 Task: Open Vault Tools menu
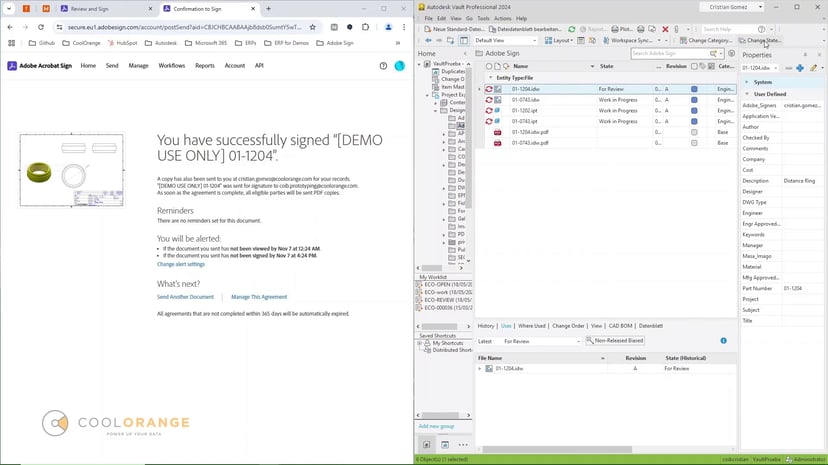(x=483, y=18)
